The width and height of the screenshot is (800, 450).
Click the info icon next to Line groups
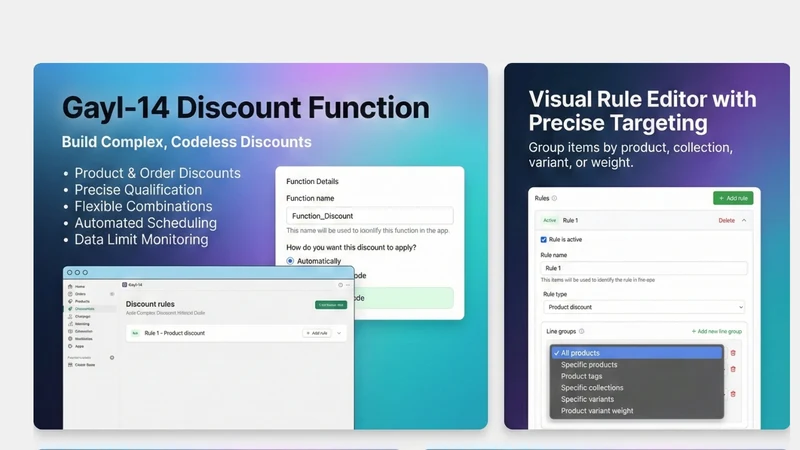coord(582,331)
